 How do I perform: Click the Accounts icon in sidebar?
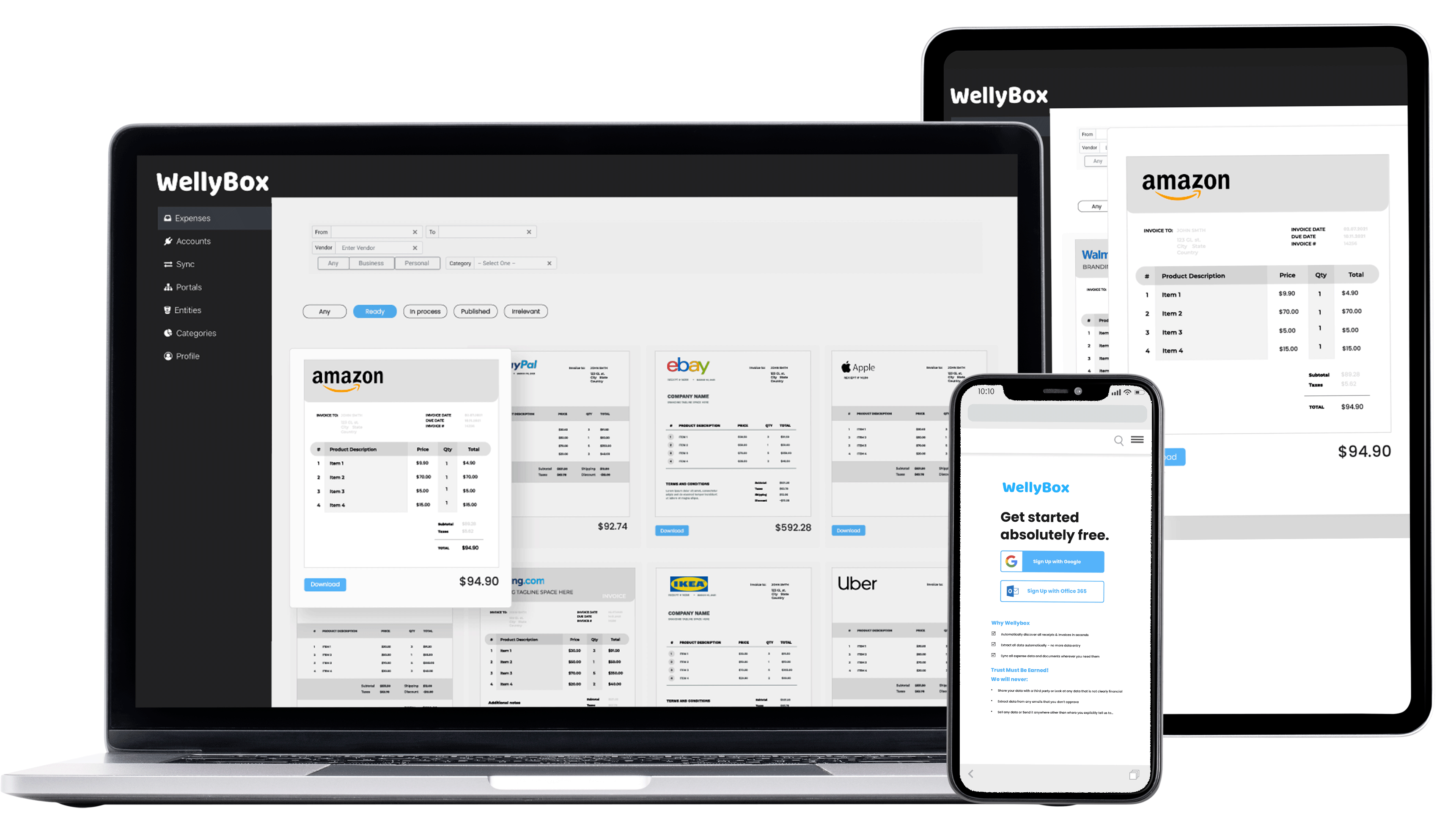[167, 241]
